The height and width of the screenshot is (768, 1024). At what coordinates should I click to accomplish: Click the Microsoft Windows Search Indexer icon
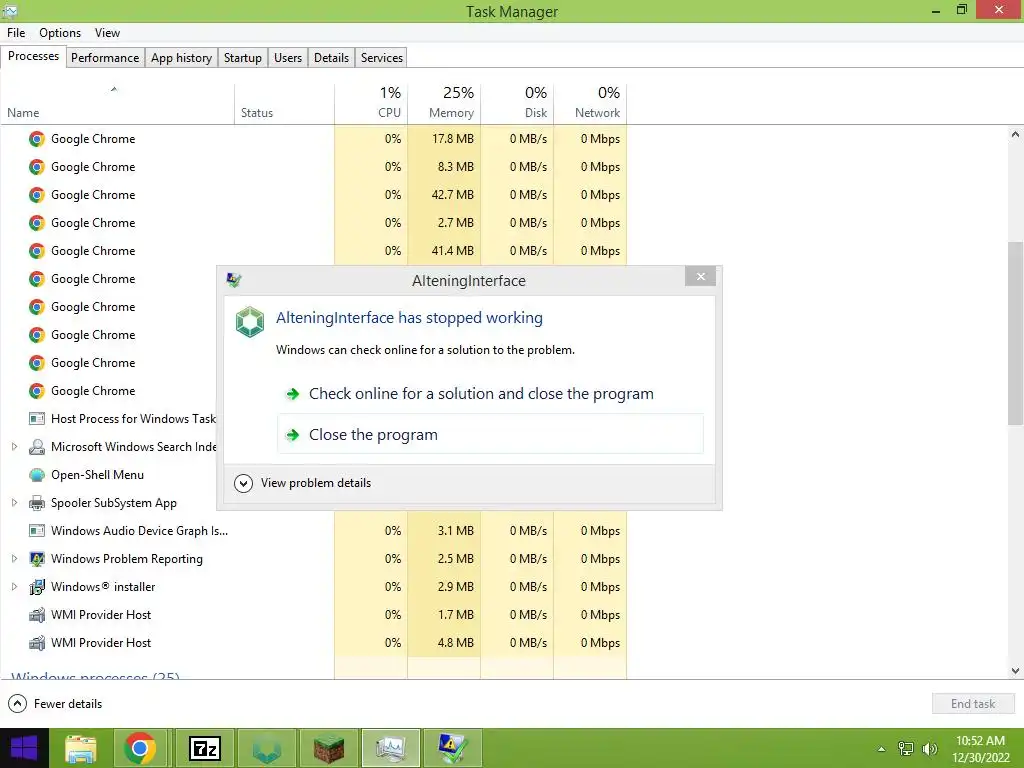[37, 447]
